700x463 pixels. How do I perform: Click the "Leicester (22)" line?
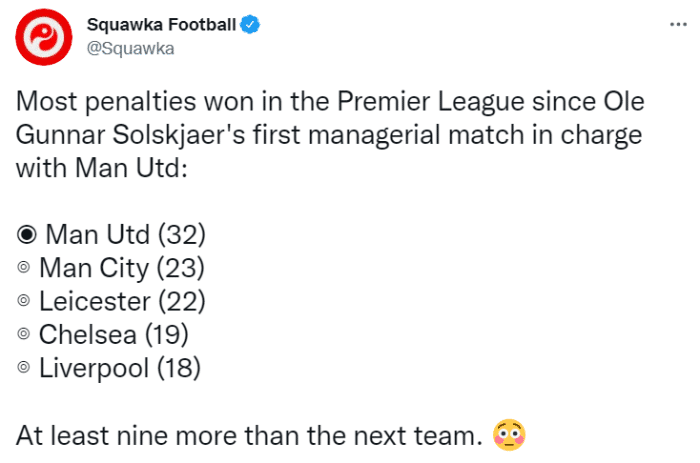point(122,302)
